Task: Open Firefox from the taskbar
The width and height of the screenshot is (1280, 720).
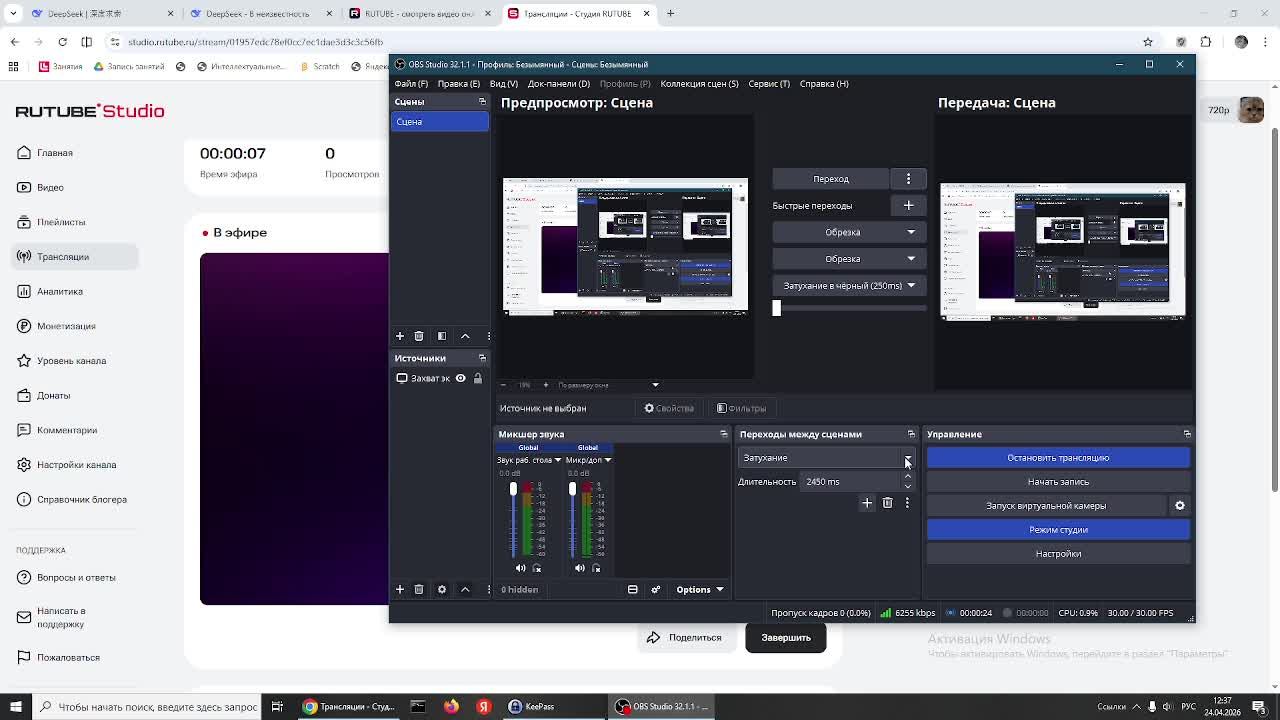Action: coord(451,707)
